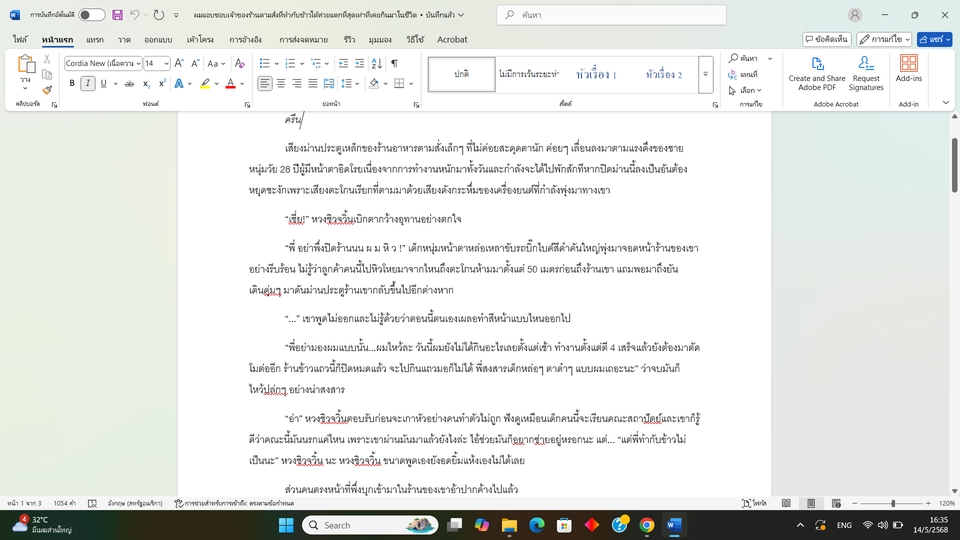Click the Bullets list icon
This screenshot has width=960, height=540.
pyautogui.click(x=264, y=63)
